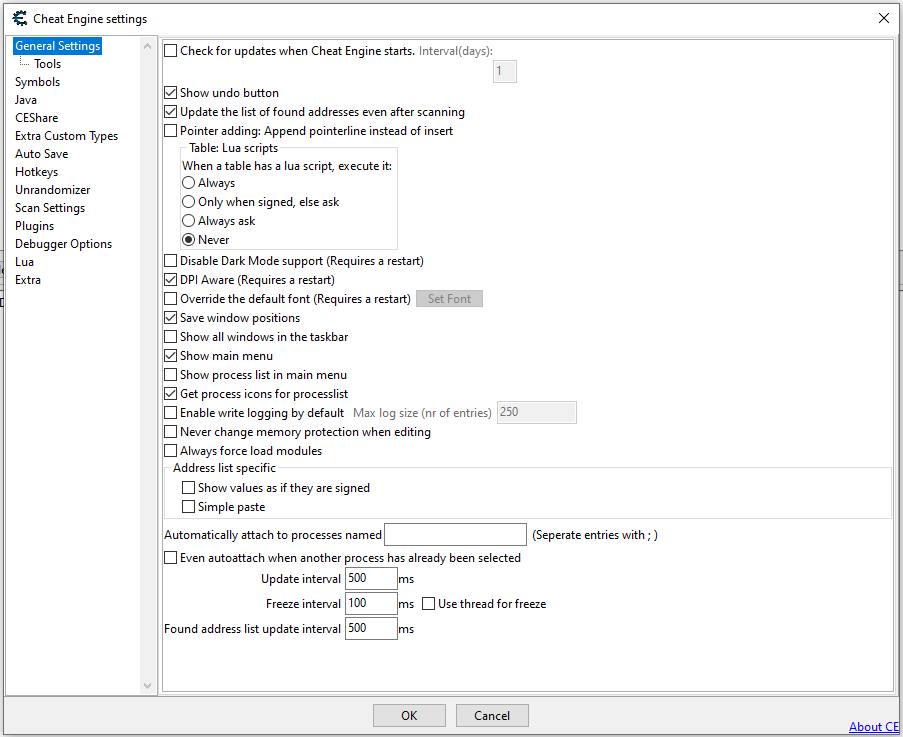The height and width of the screenshot is (737, 903).
Task: Toggle update found addresses after scanning
Action: [x=170, y=112]
